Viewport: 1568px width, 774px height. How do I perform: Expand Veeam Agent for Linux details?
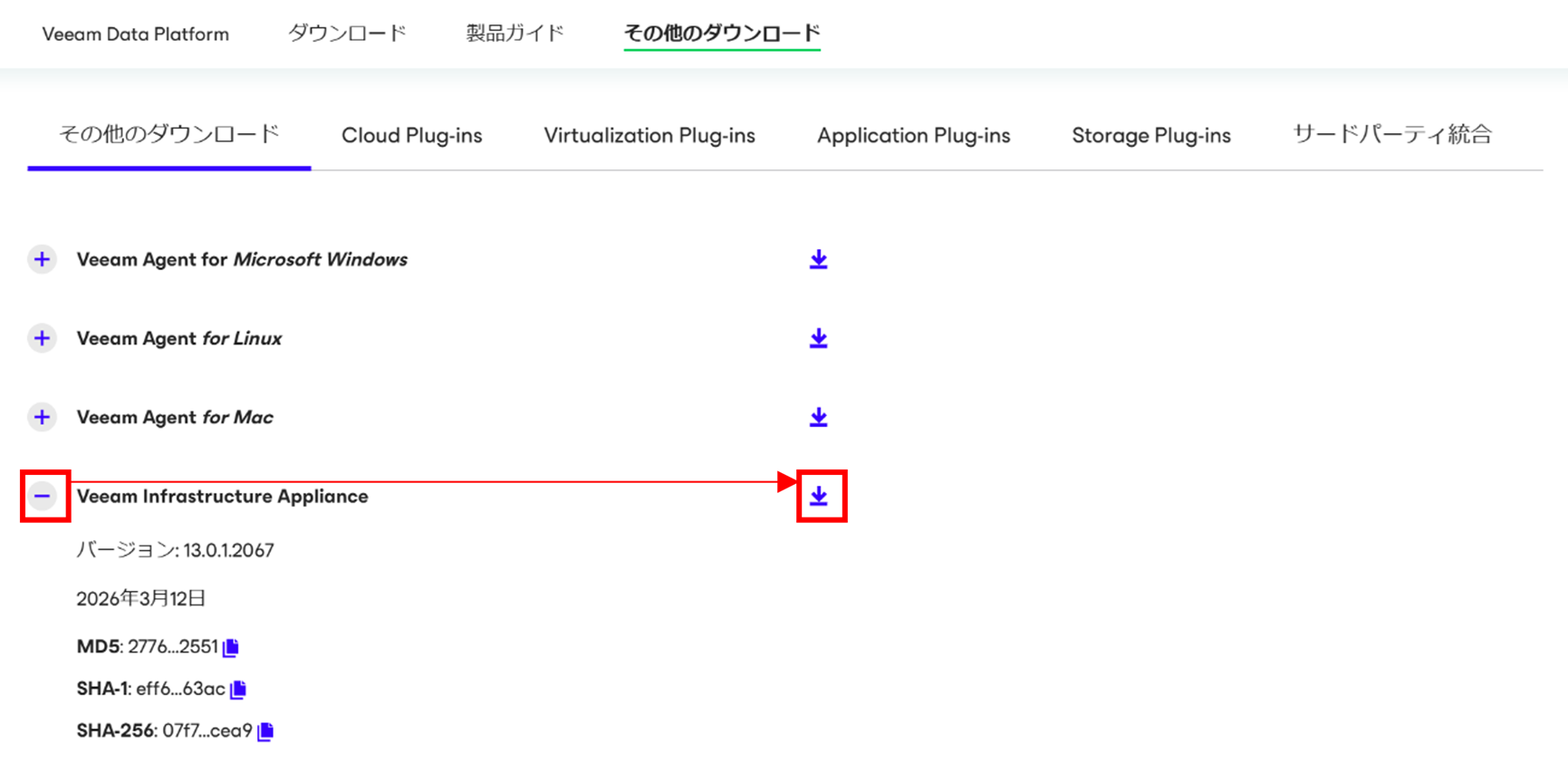coord(42,339)
